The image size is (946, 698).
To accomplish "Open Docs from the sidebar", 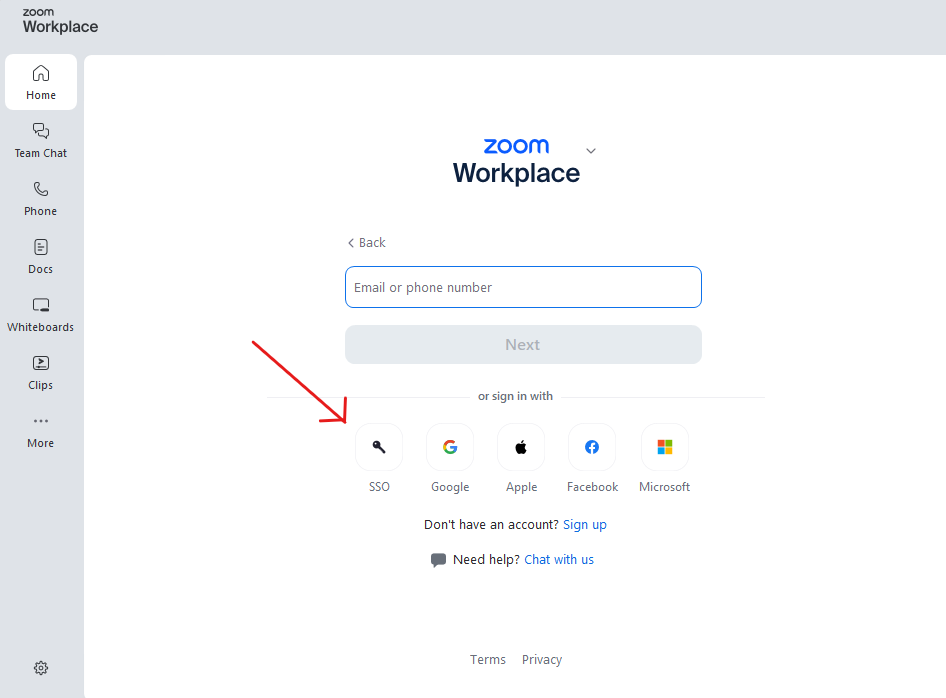I will tap(40, 256).
